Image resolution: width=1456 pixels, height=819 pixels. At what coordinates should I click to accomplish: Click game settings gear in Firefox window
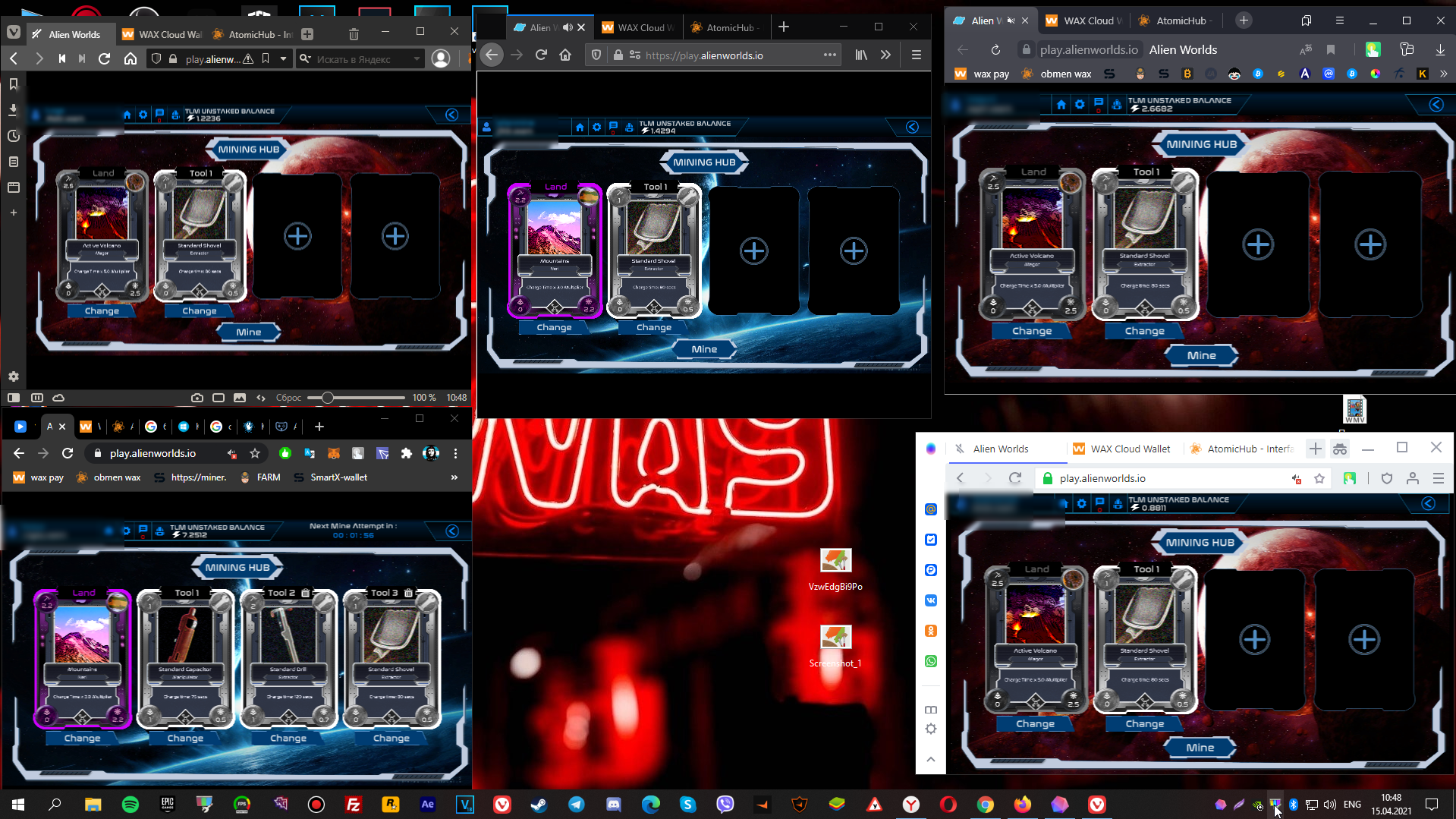coord(596,127)
